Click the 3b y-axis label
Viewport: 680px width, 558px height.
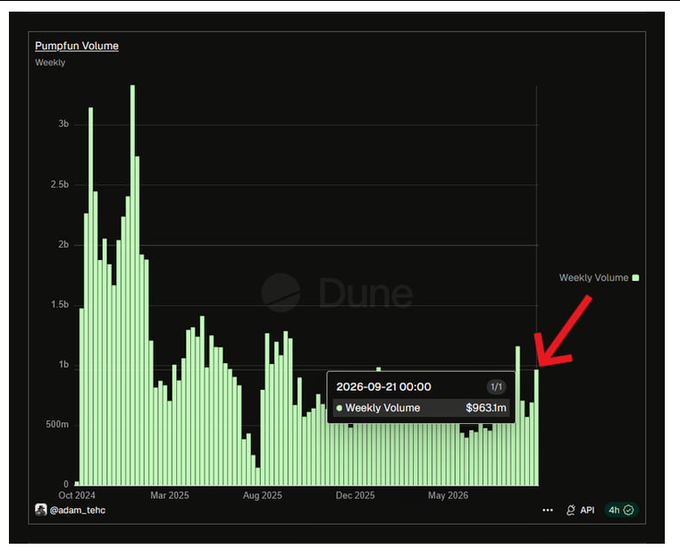click(64, 124)
